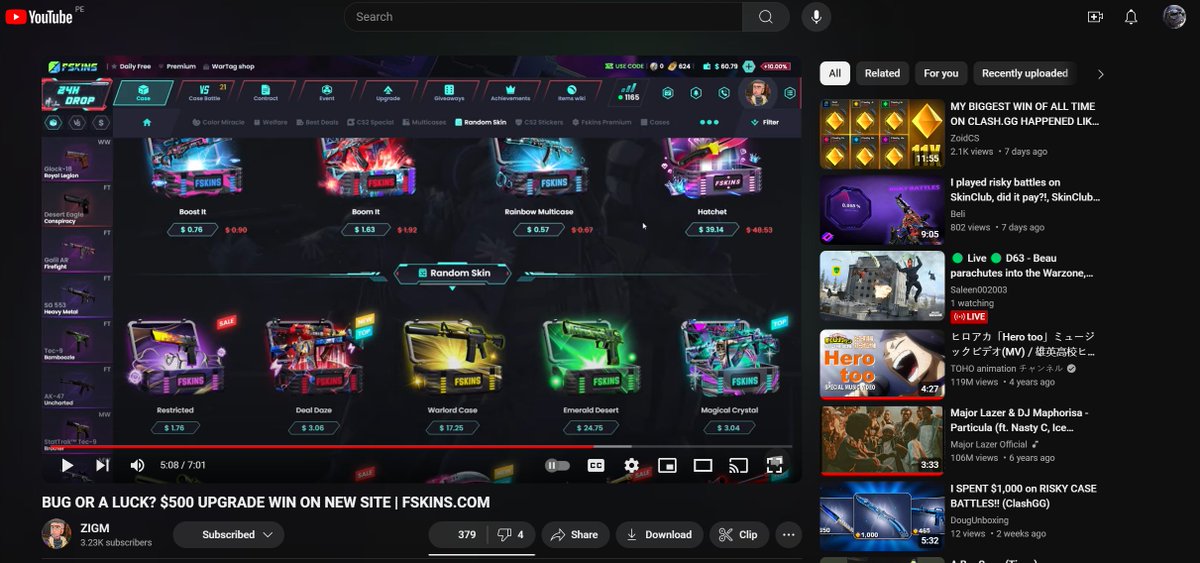Screen dimensions: 1200x563
Task: Open the Live D63 Beau thumbnail
Action: pos(882,286)
